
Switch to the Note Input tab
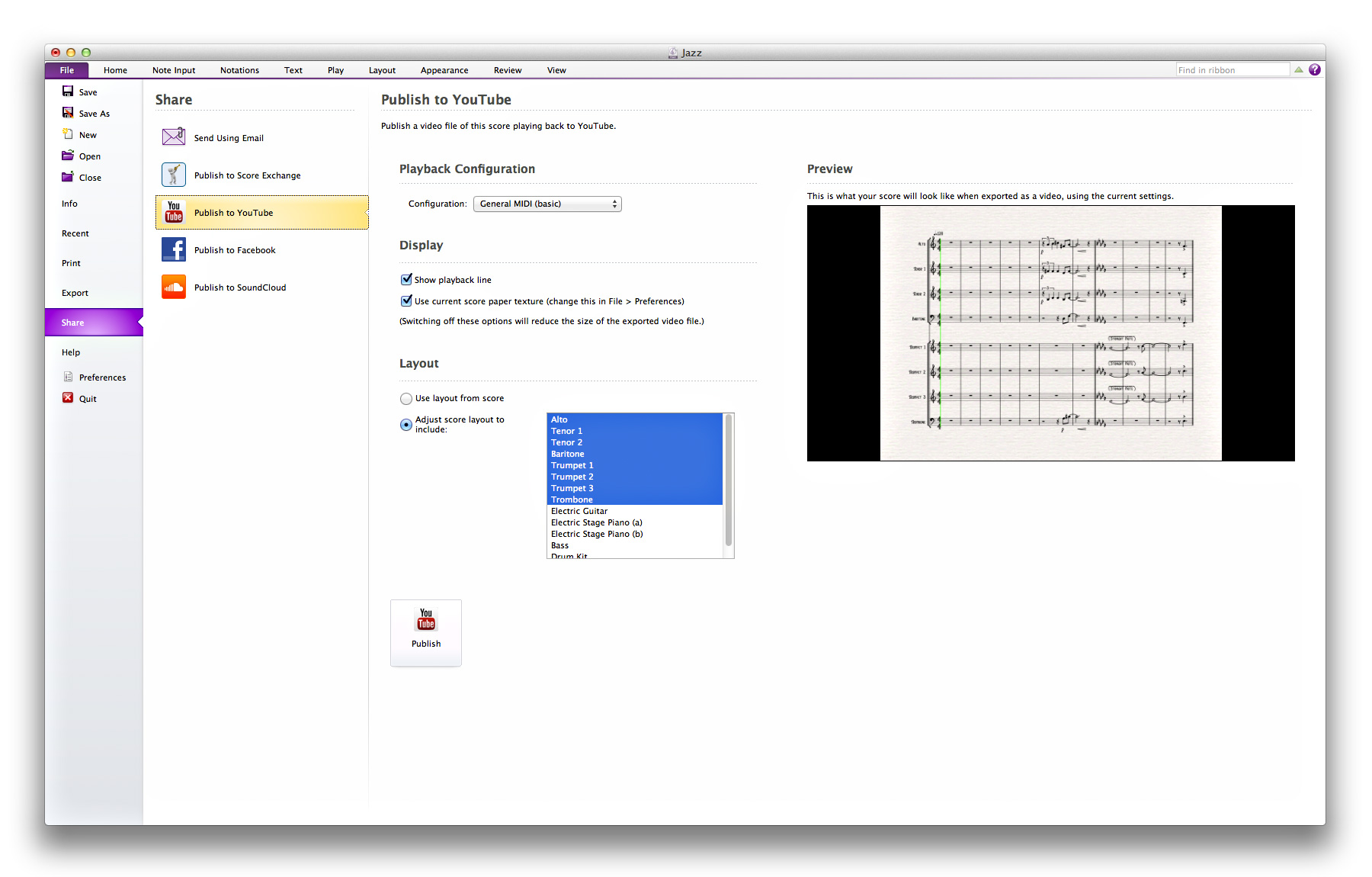pyautogui.click(x=174, y=70)
